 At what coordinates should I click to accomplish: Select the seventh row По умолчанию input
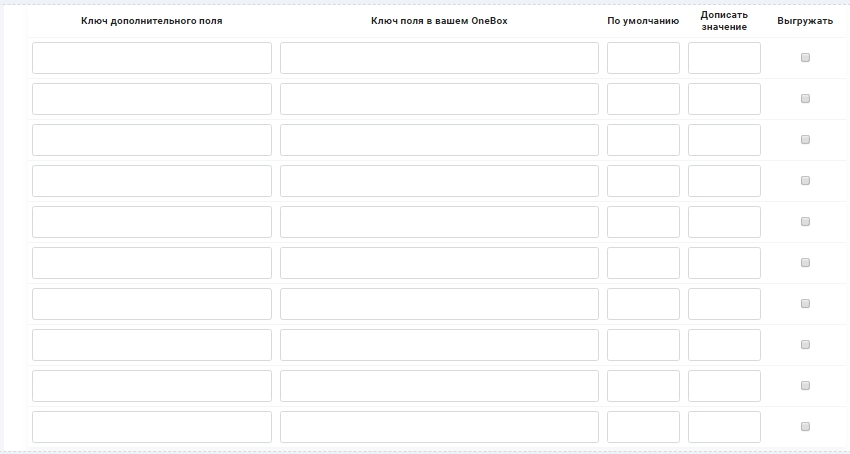pos(643,304)
